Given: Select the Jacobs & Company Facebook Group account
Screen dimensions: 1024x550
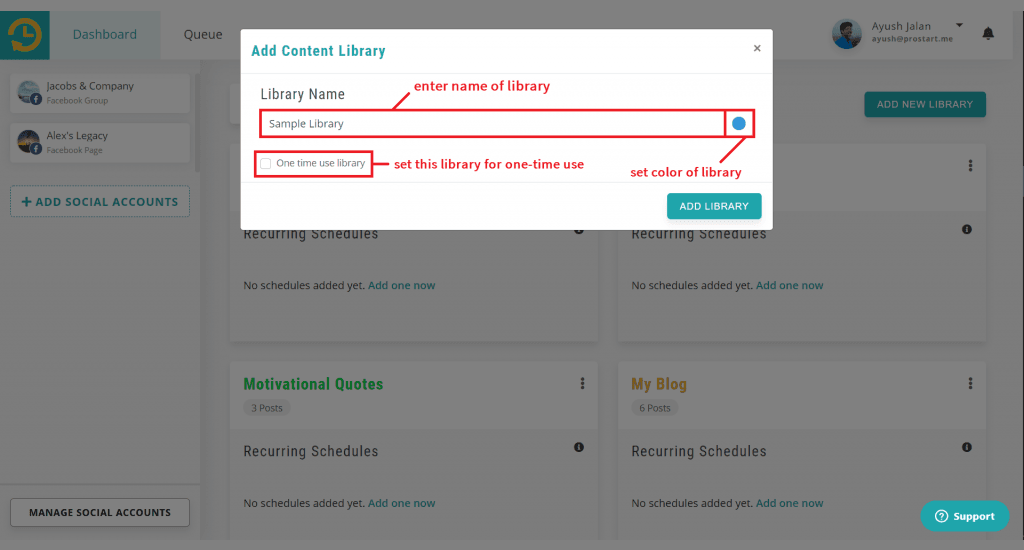Looking at the screenshot, I should [x=100, y=93].
